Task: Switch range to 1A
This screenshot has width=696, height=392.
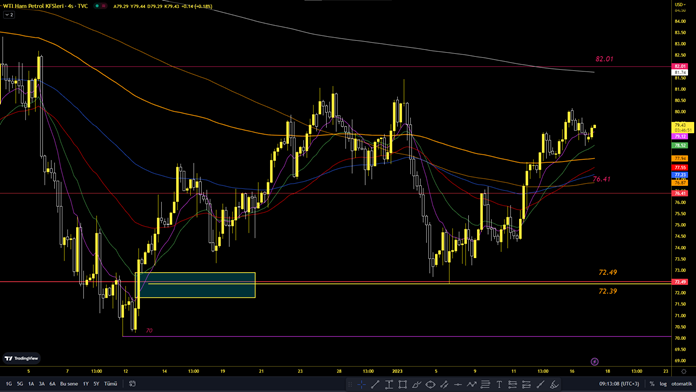Action: click(x=31, y=384)
